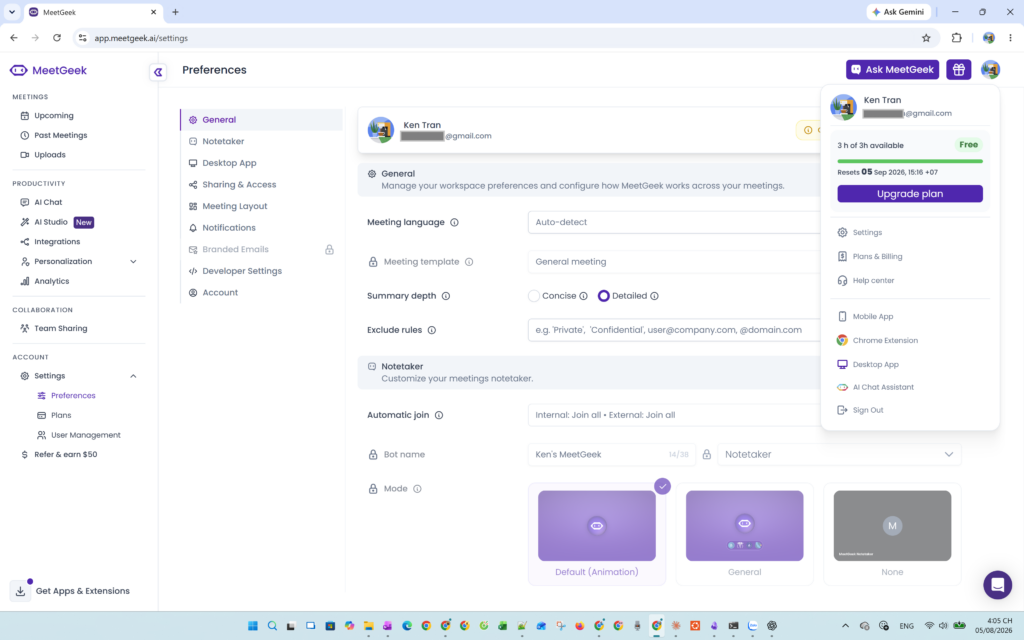Select the None mode thumbnail
Screen dimensions: 1024x640
[892, 526]
